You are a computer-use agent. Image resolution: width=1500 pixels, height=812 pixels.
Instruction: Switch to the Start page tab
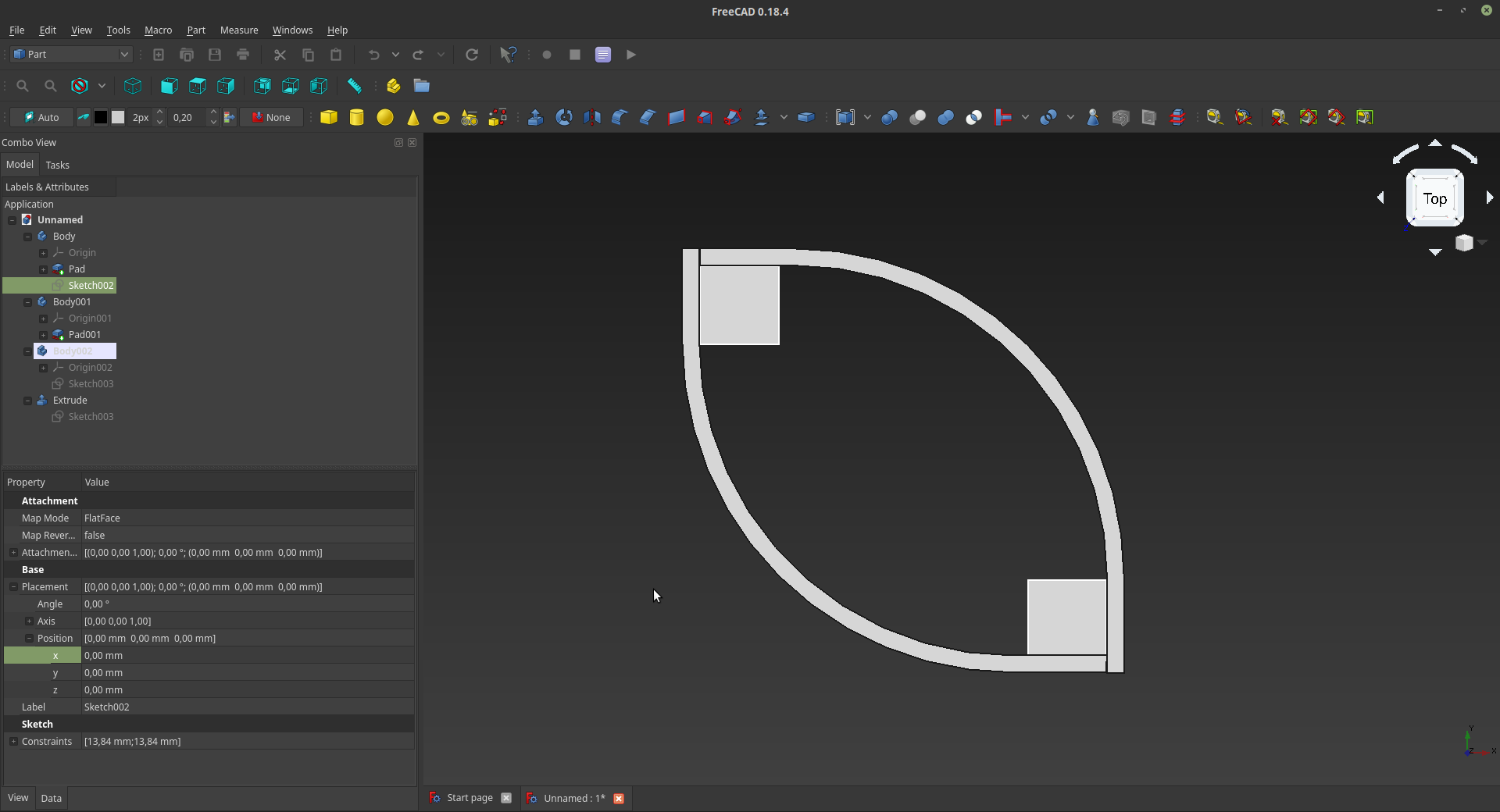[x=470, y=798]
